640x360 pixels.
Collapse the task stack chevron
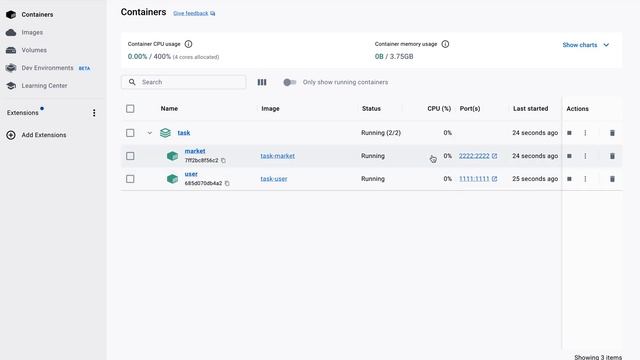[150, 133]
